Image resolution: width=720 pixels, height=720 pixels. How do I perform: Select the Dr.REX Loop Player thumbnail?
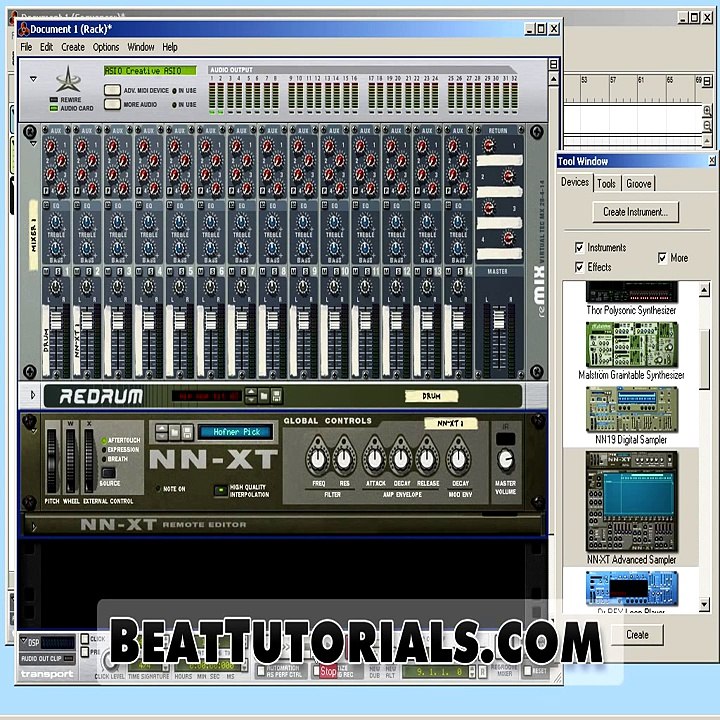(x=631, y=588)
